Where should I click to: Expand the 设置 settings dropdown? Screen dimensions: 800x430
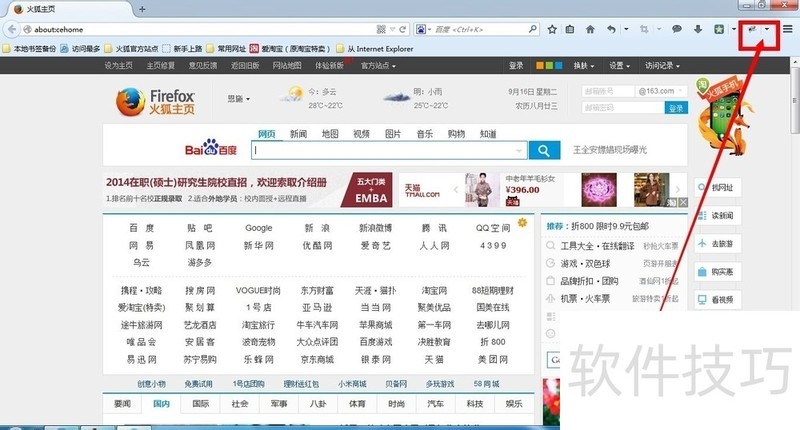click(619, 65)
